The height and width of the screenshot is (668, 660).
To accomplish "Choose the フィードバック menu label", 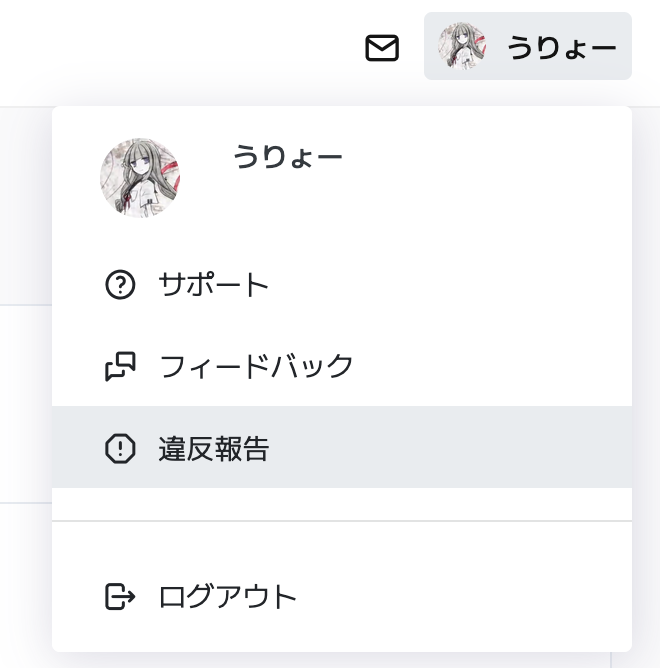I will pos(257,367).
